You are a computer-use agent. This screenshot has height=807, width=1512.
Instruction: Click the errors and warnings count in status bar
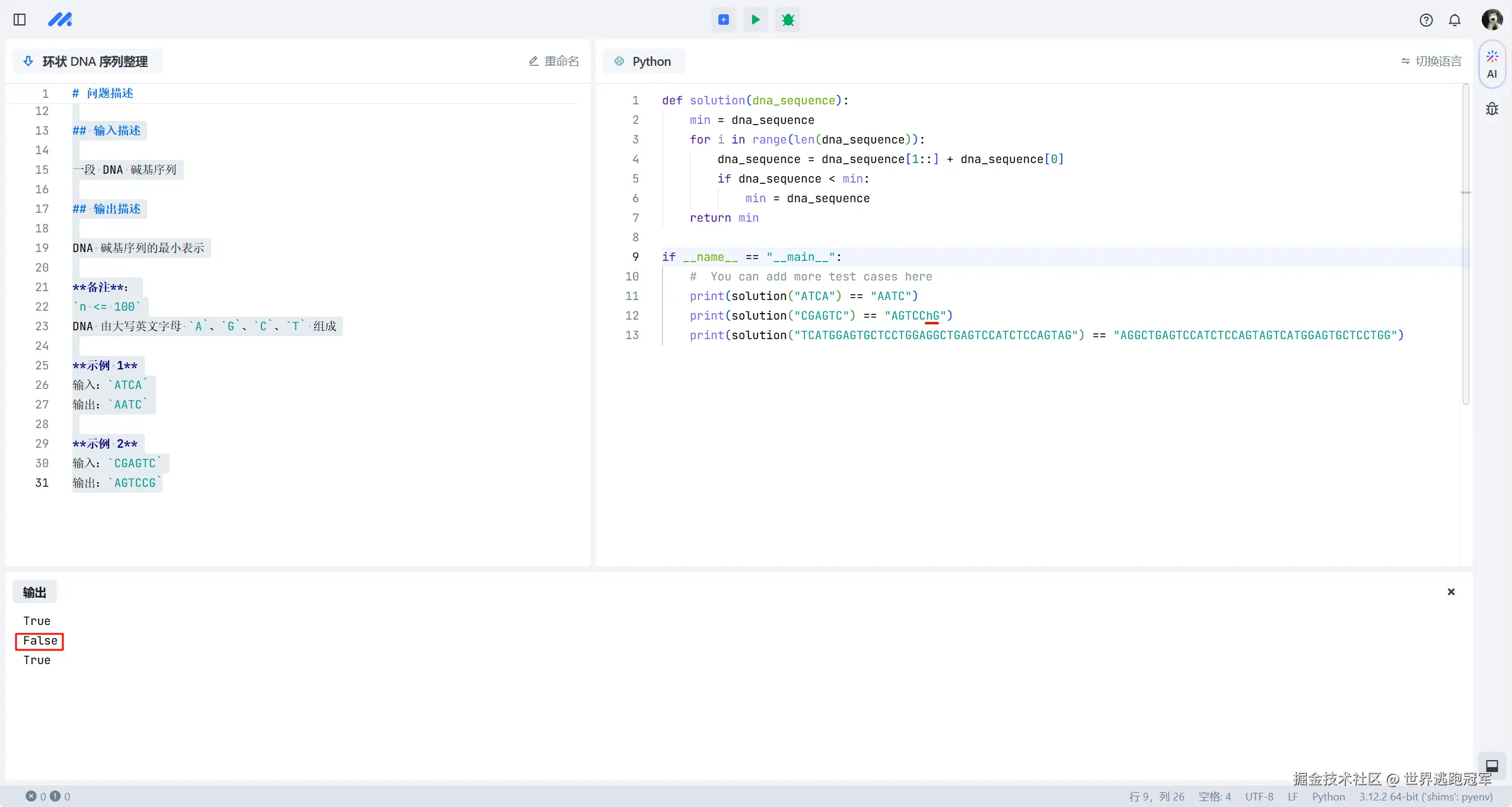47,796
